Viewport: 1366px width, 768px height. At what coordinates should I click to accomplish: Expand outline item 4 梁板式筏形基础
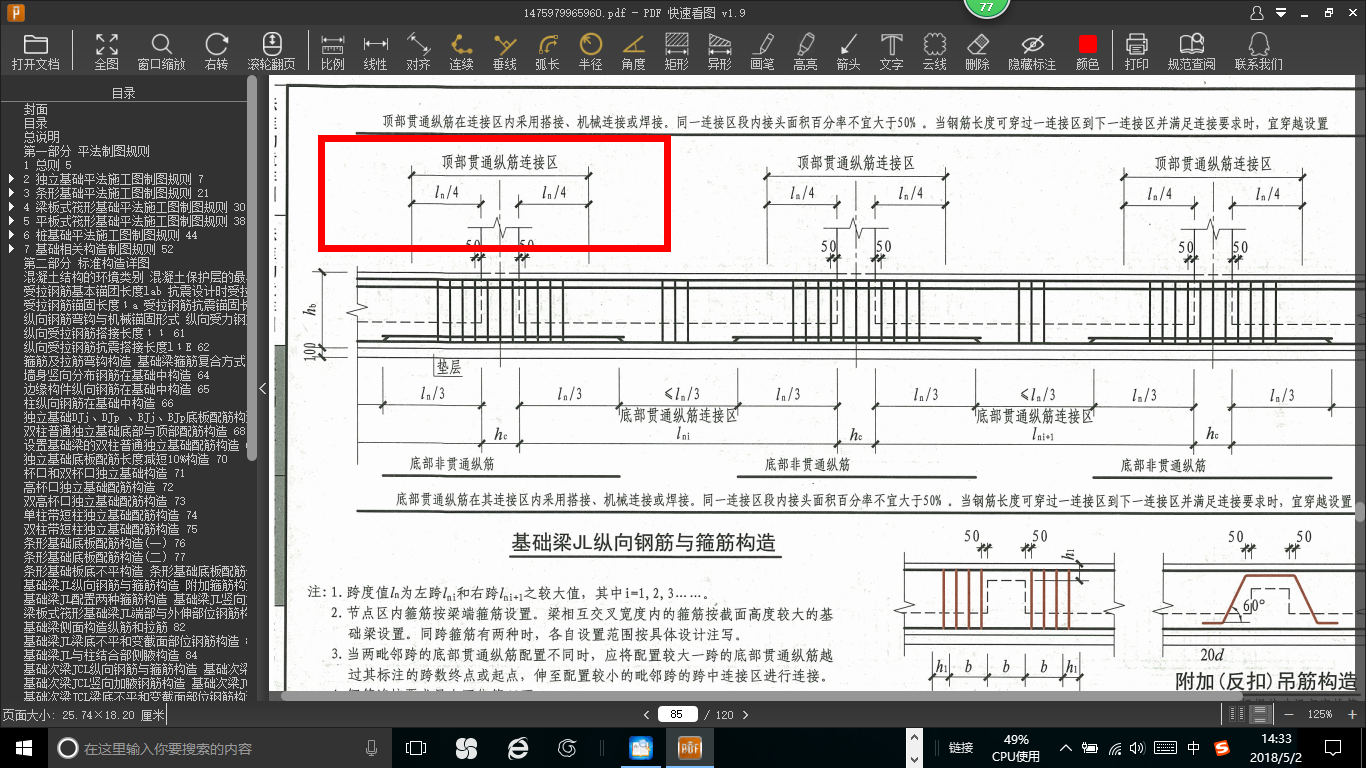coord(12,207)
